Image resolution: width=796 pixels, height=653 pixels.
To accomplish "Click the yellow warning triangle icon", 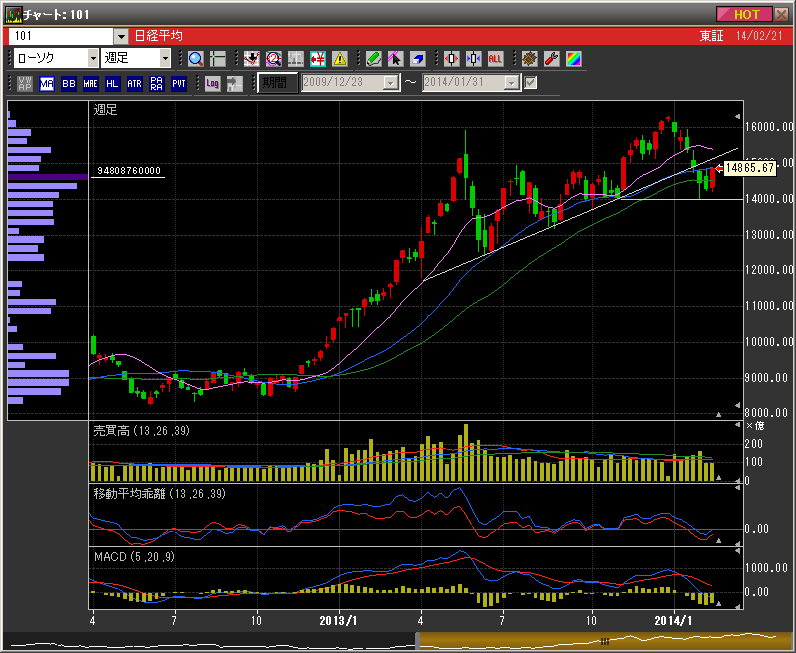I will (340, 59).
